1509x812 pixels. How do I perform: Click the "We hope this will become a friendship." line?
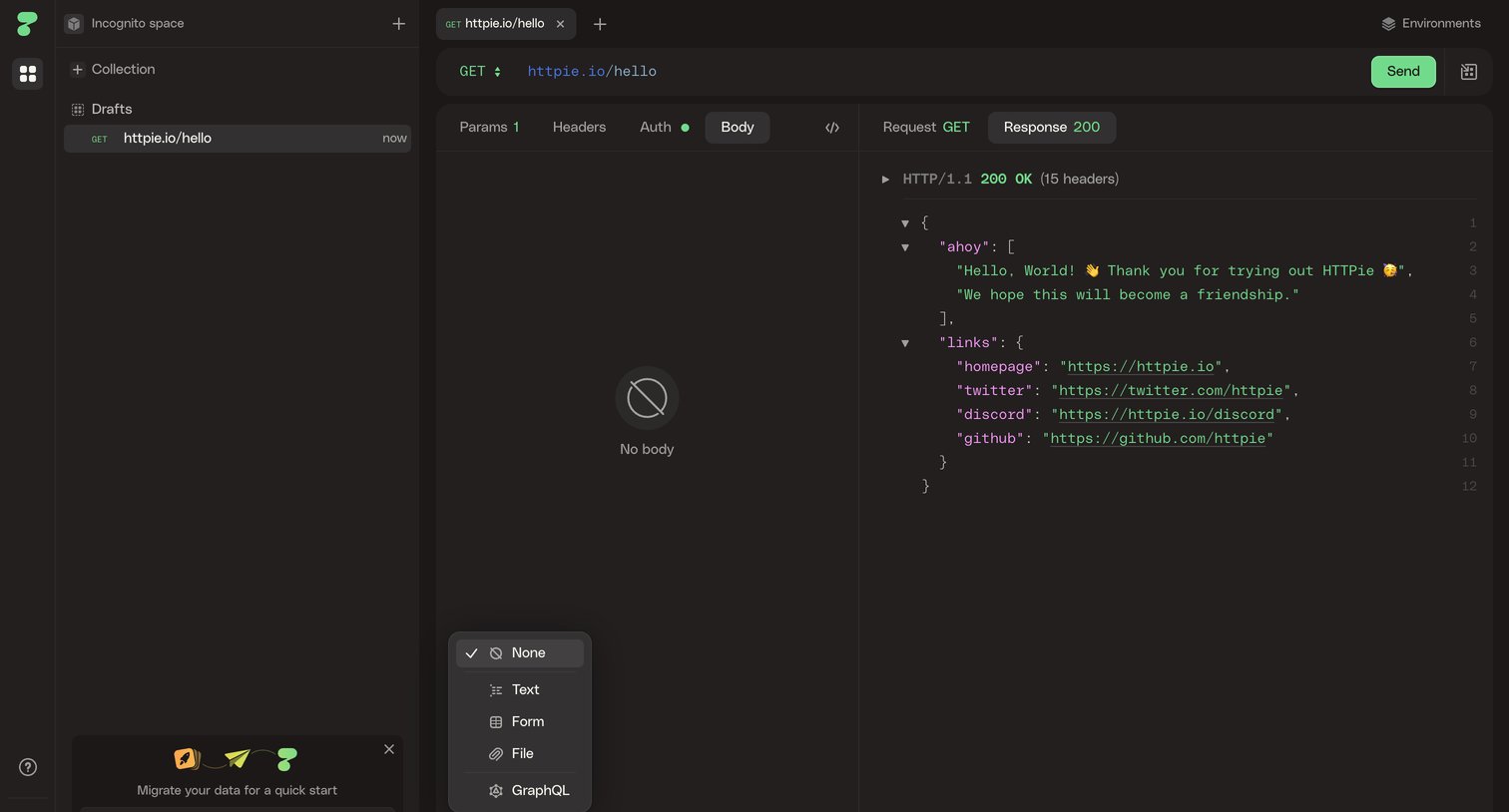point(1128,295)
